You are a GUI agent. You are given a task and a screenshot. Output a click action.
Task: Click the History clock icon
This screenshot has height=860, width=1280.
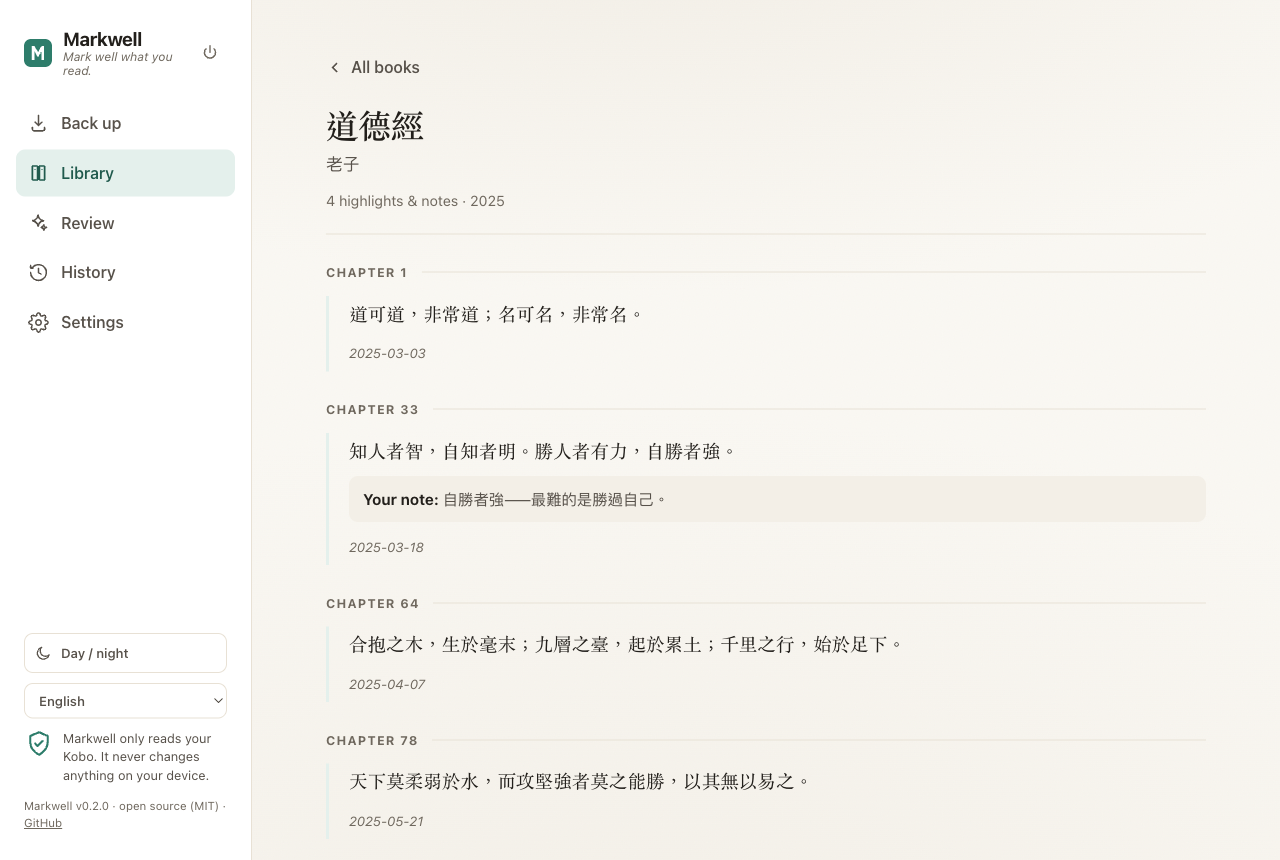click(38, 272)
